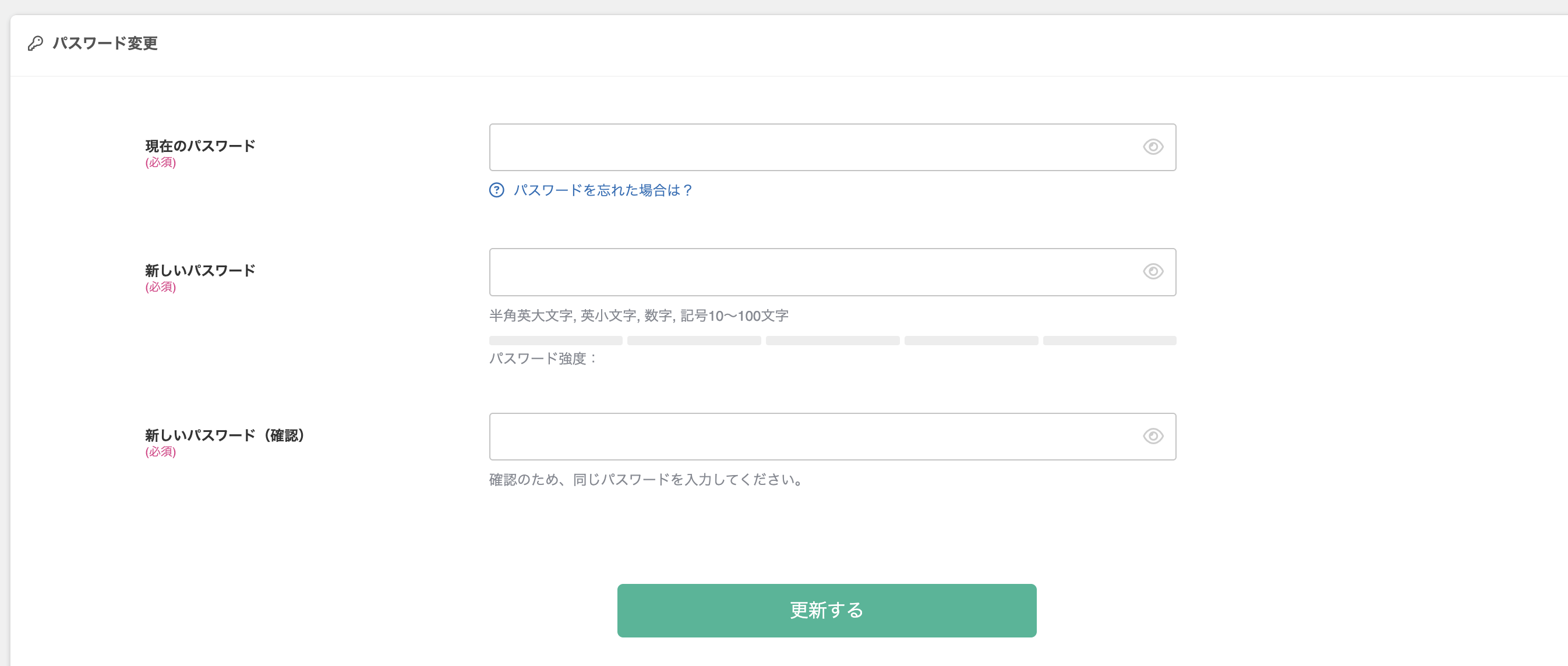
Task: Click the パスワード変更 page heading text
Action: (105, 43)
